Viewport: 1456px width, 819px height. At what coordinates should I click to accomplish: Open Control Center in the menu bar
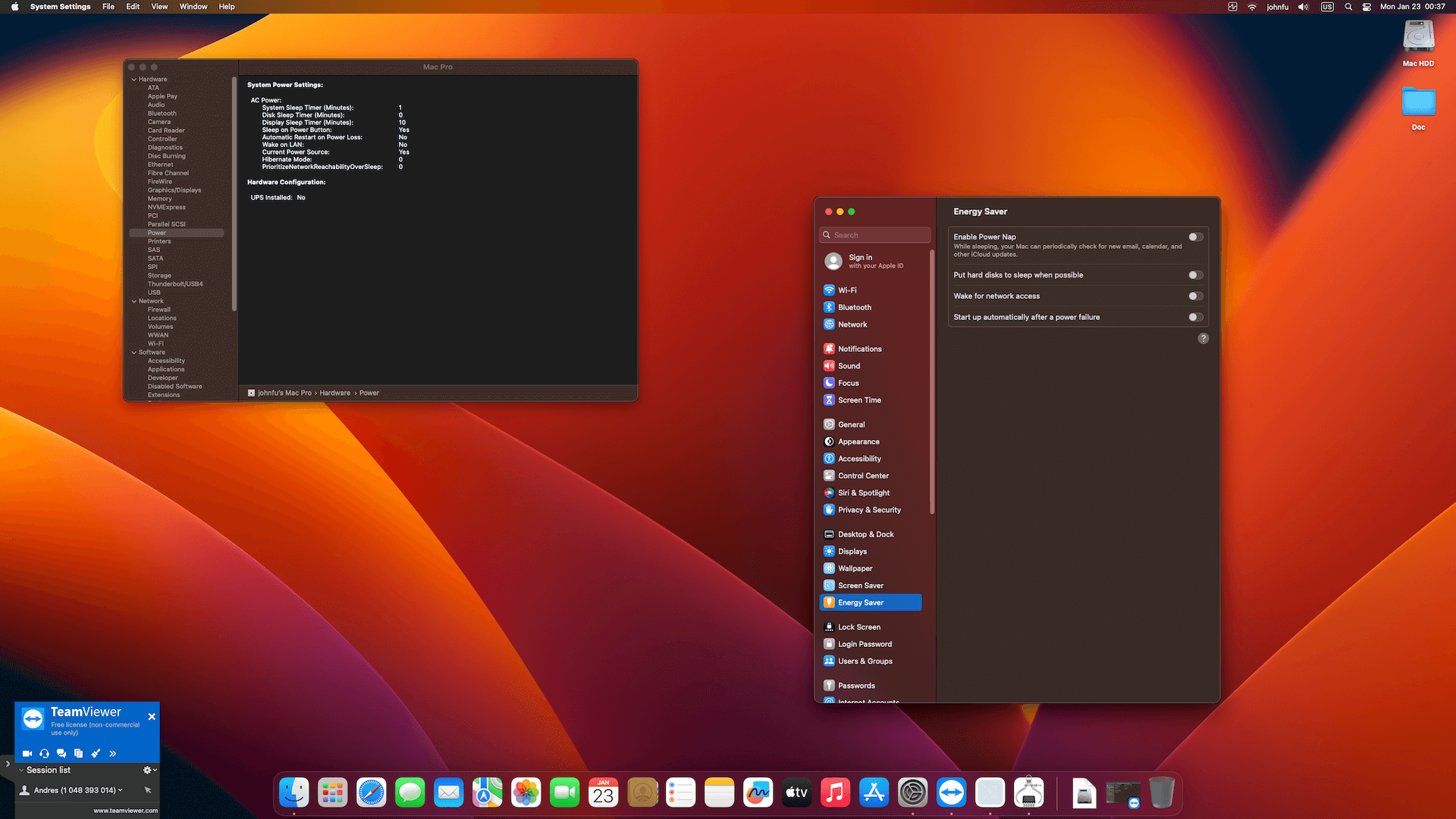pos(1367,7)
